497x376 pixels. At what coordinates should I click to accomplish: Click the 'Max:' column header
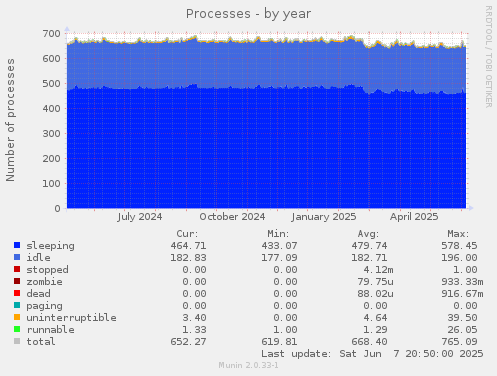[458, 234]
